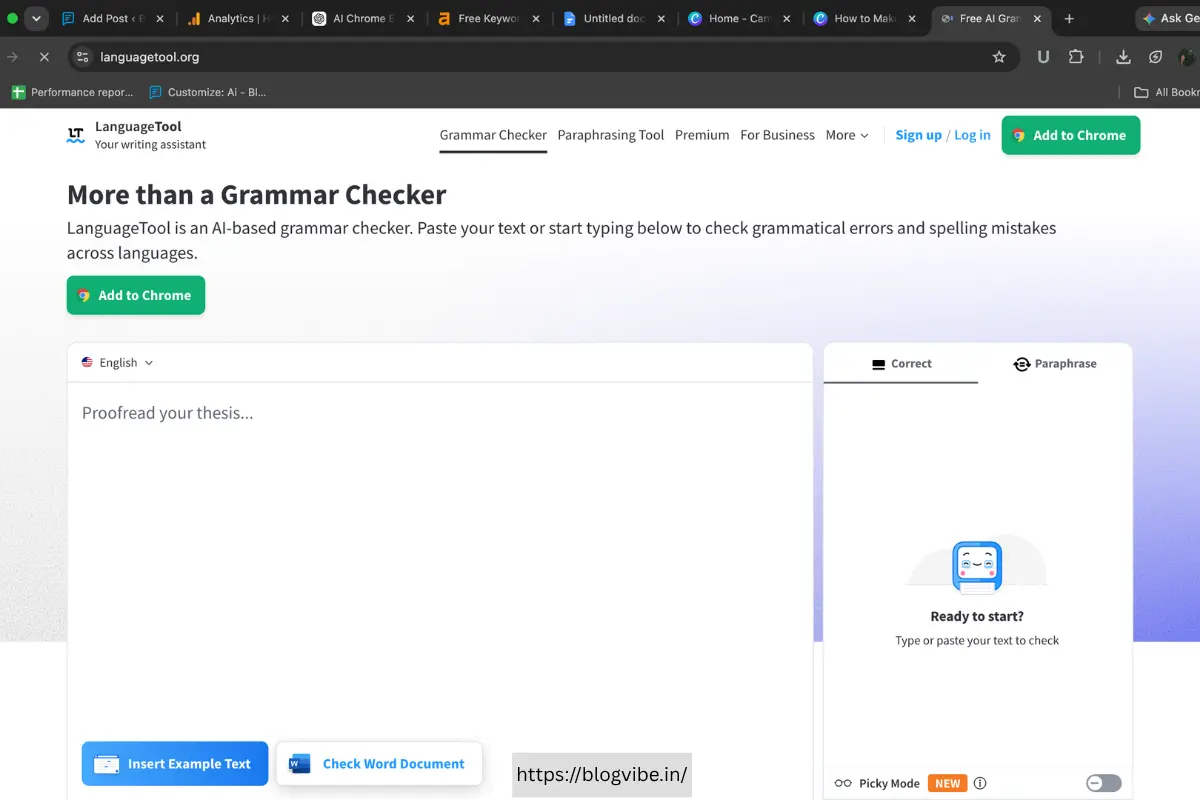
Task: Open the U extension icon
Action: (1043, 57)
